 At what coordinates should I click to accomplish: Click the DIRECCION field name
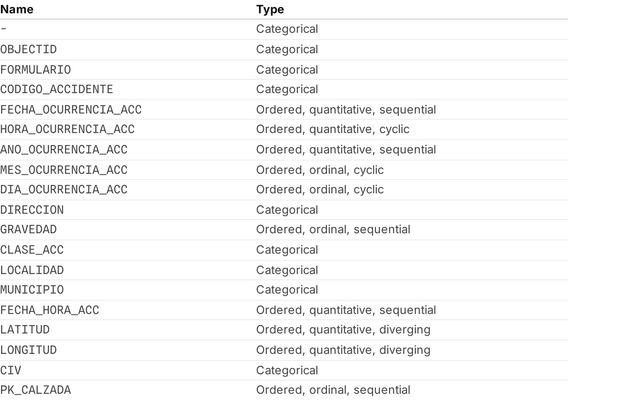pos(32,210)
